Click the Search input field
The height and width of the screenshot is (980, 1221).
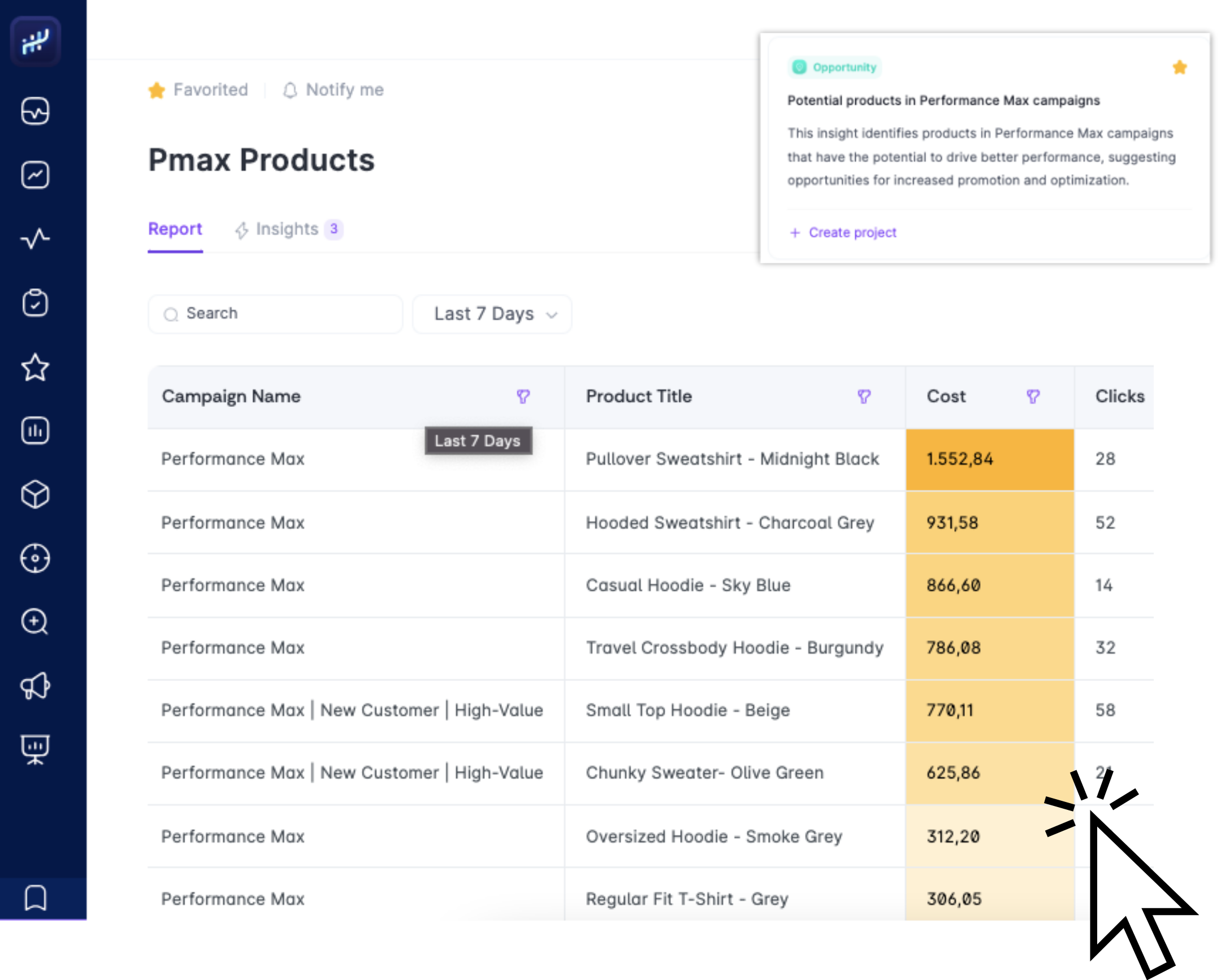click(276, 314)
